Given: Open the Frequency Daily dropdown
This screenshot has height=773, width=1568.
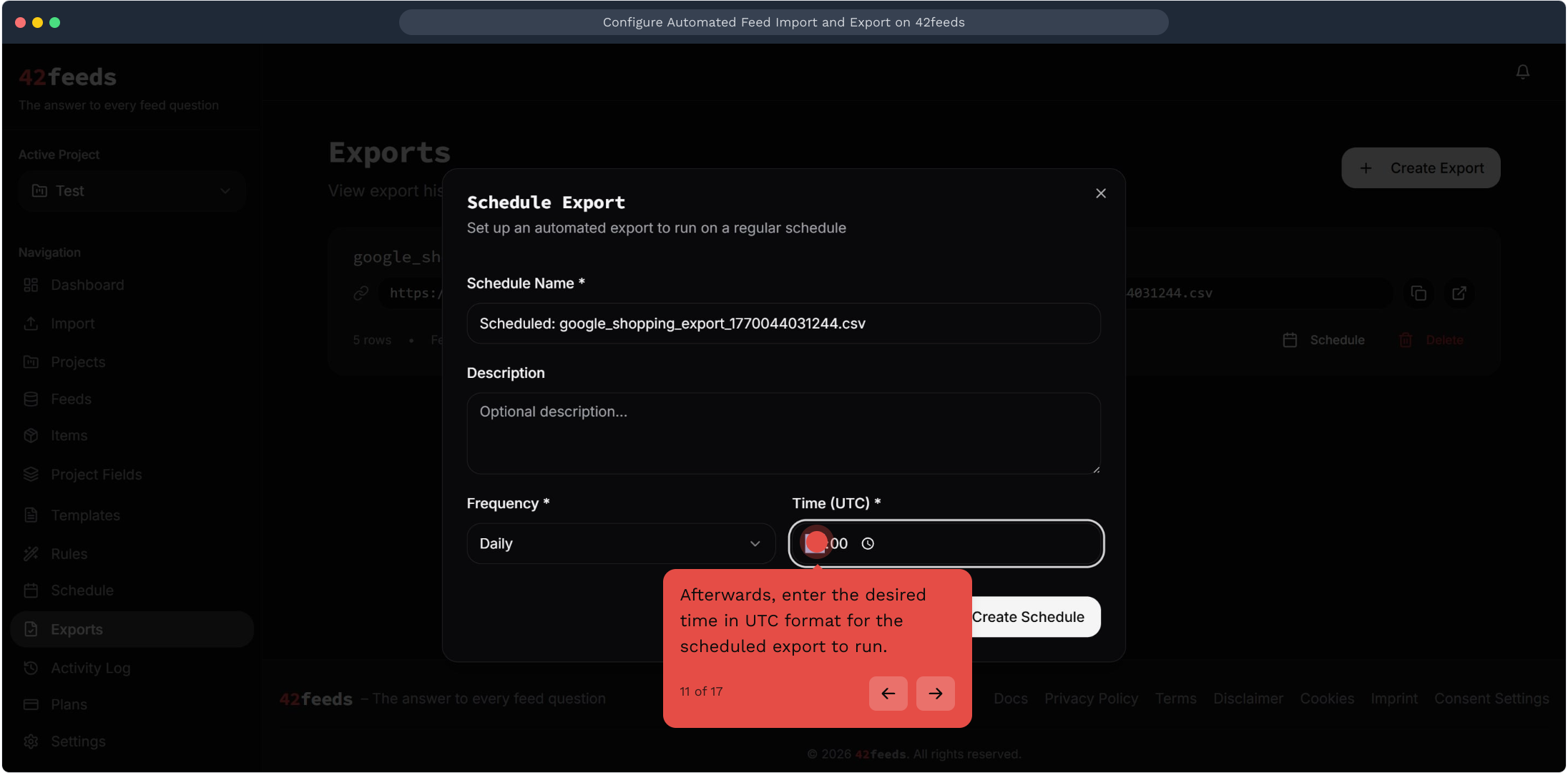Looking at the screenshot, I should click(621, 544).
